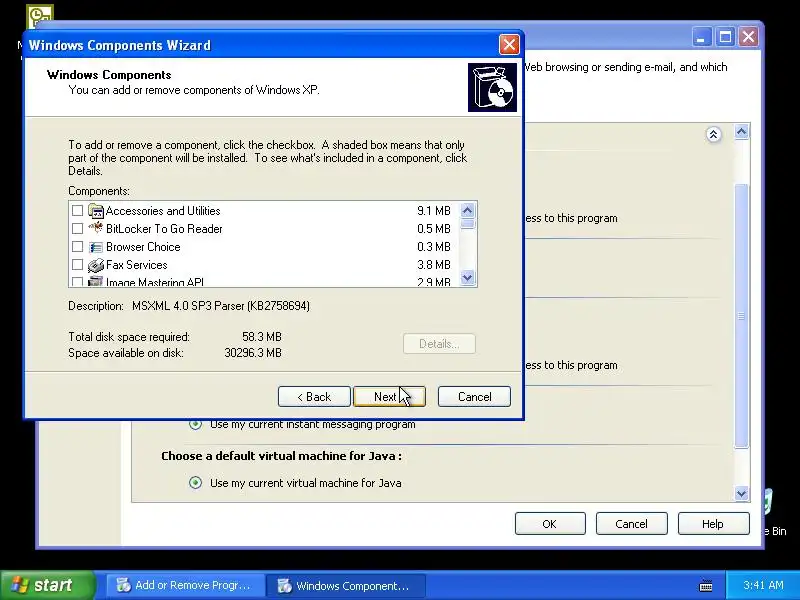Switch to Windows Components taskbar item

[x=345, y=585]
